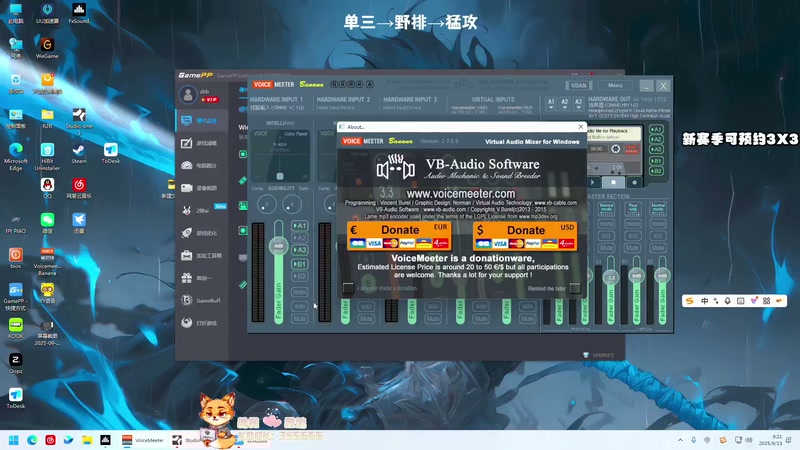Toggle A1 bus on Hardware Input 1 strip
Image resolution: width=800 pixels, height=450 pixels.
tap(299, 226)
